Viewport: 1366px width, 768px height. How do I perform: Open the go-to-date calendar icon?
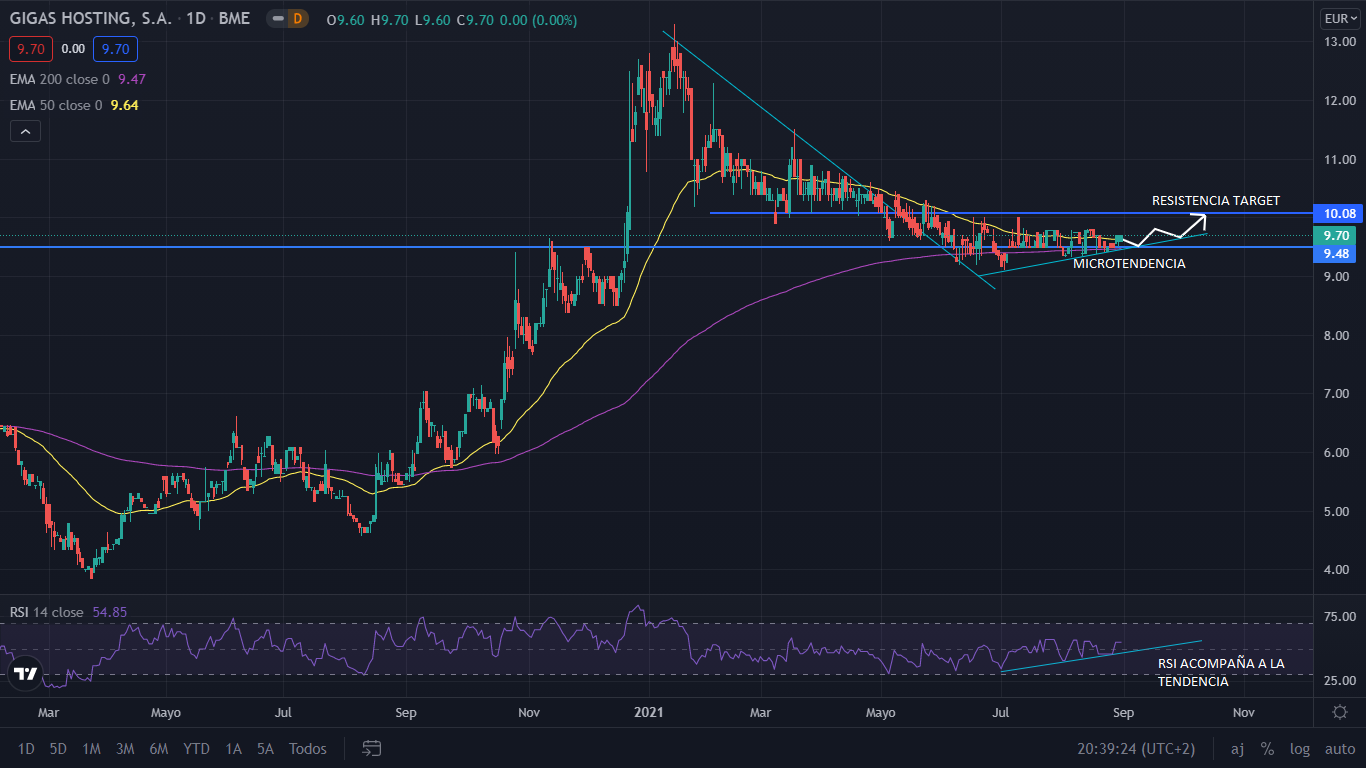372,748
